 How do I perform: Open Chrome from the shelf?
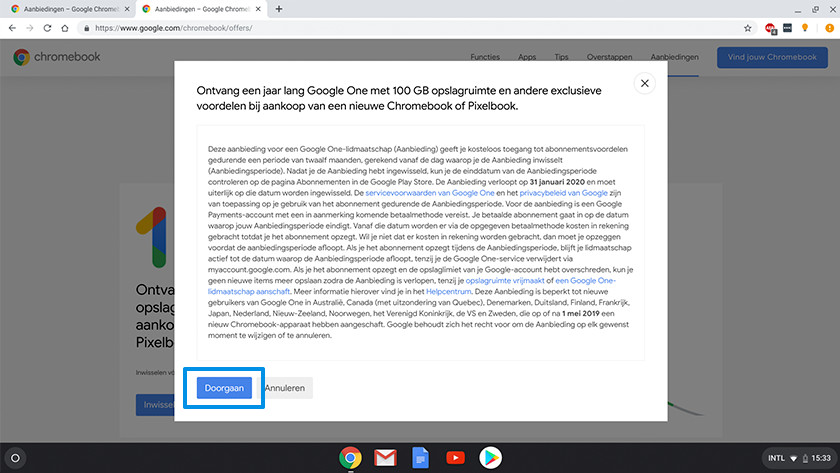point(350,458)
